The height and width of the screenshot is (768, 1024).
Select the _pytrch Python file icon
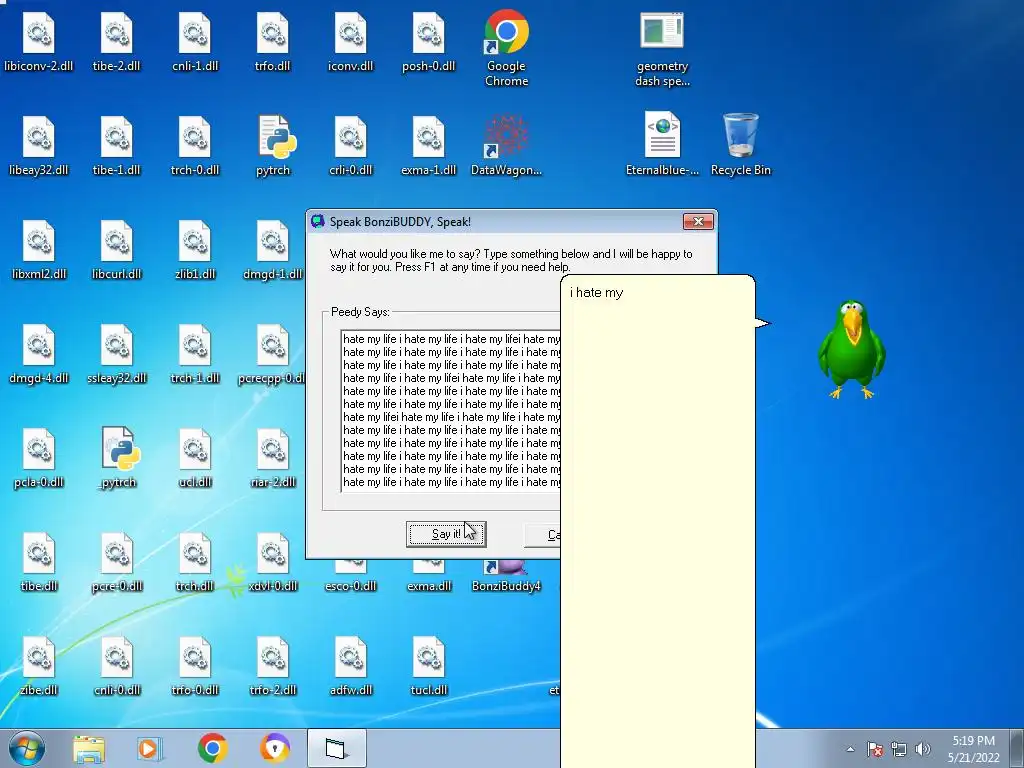[x=119, y=458]
